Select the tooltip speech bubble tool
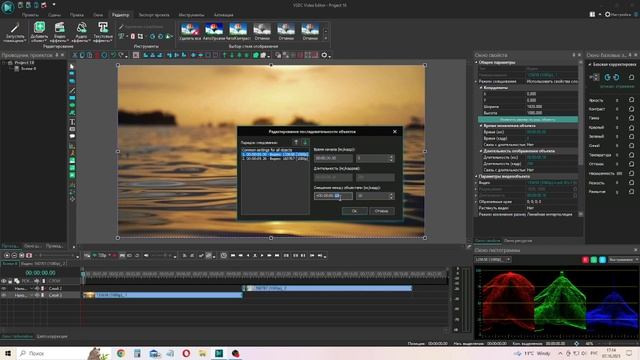The width and height of the screenshot is (640, 360). 72,136
